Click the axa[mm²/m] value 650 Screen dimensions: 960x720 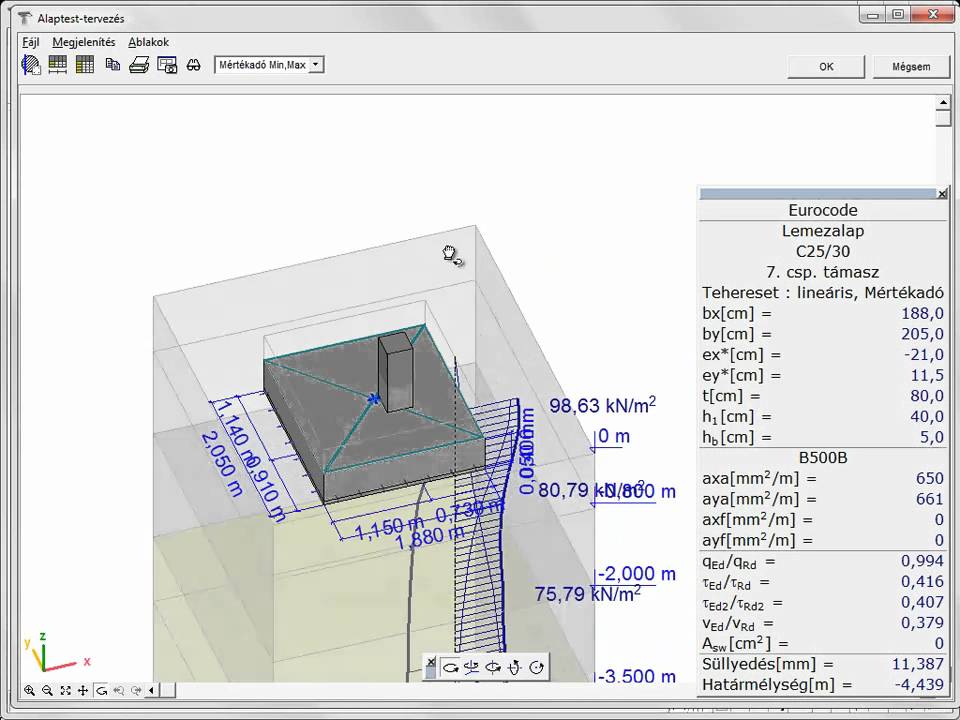tap(929, 478)
